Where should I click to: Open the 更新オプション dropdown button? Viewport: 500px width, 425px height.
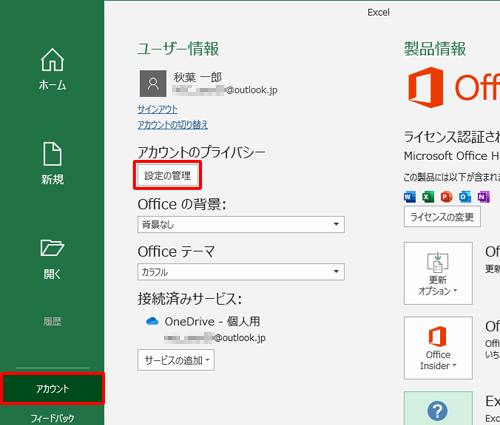point(438,273)
